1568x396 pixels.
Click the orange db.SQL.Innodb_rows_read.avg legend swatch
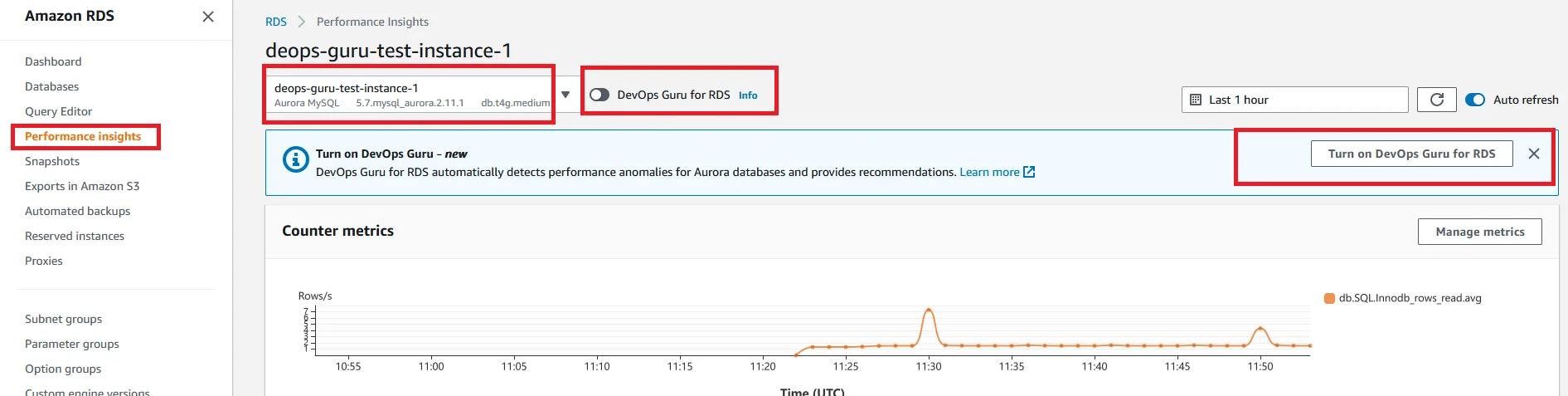[1329, 298]
